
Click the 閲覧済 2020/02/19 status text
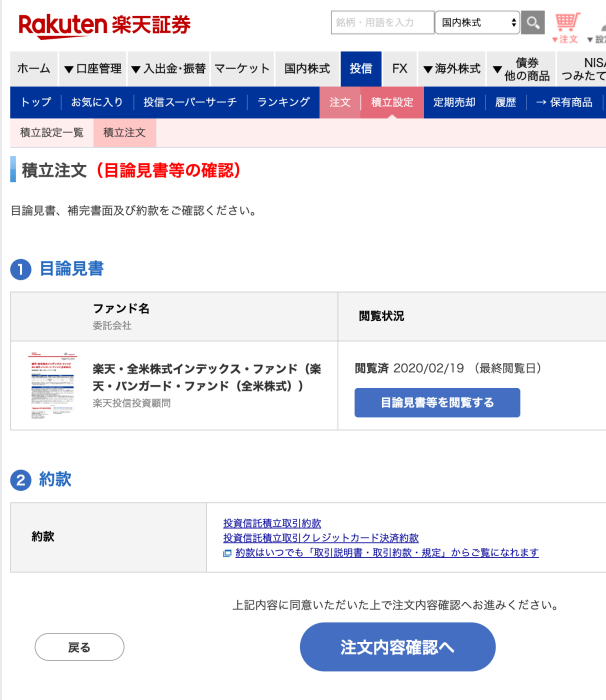pyautogui.click(x=448, y=368)
